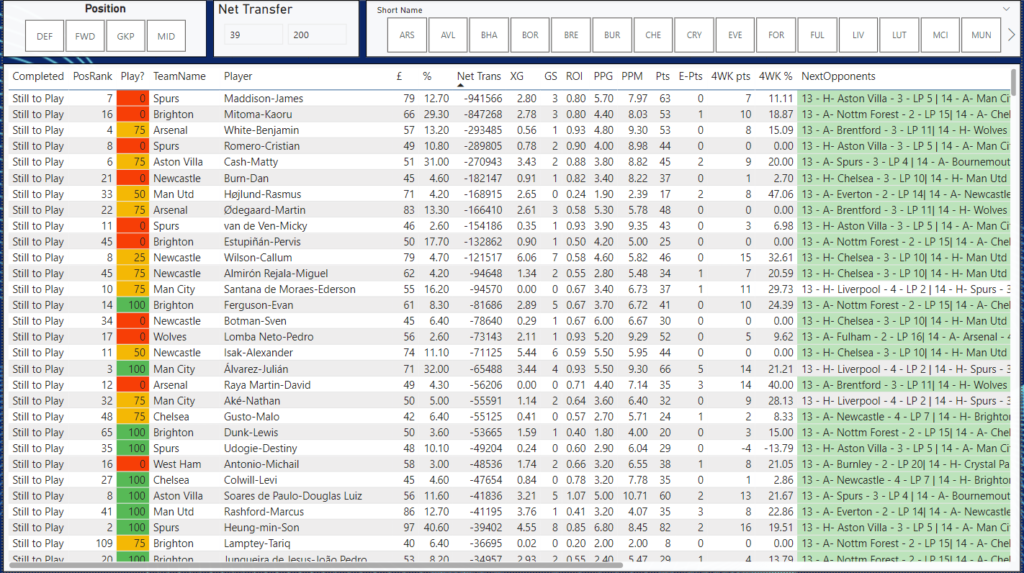Filter by LUT short name
Viewport: 1024px width, 573px height.
click(x=899, y=35)
